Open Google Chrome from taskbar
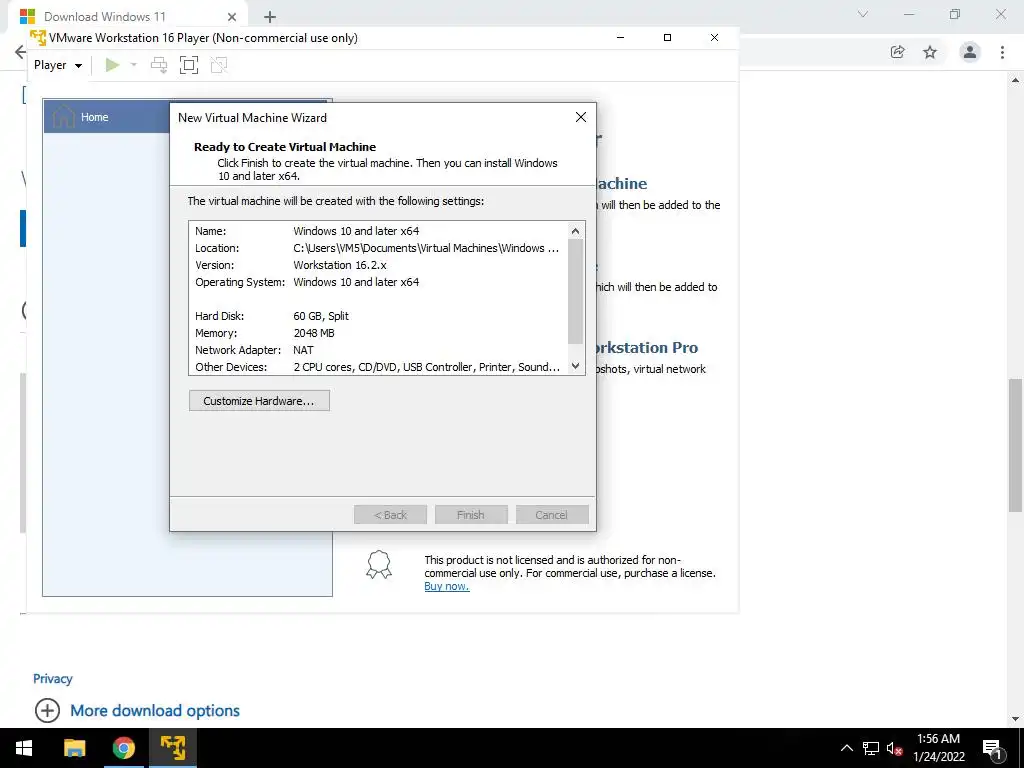This screenshot has width=1024, height=768. click(x=124, y=748)
